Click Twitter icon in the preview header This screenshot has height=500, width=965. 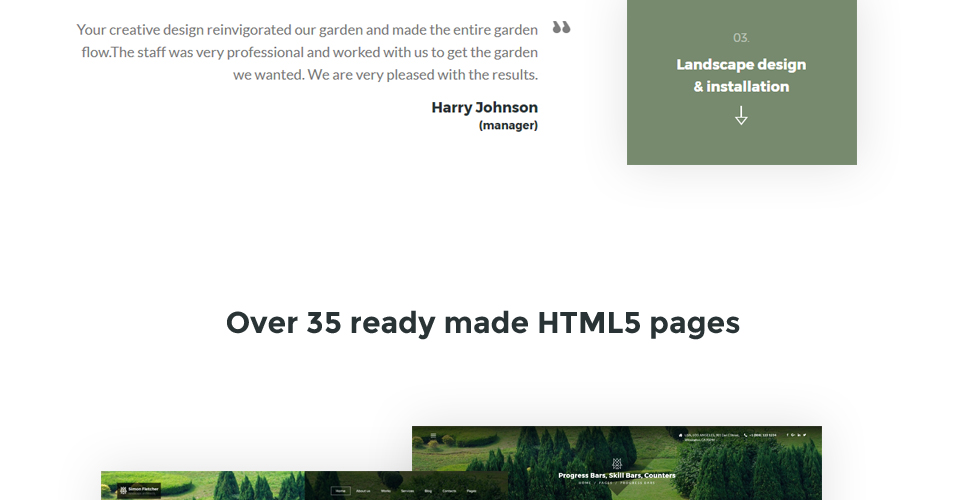pos(804,435)
